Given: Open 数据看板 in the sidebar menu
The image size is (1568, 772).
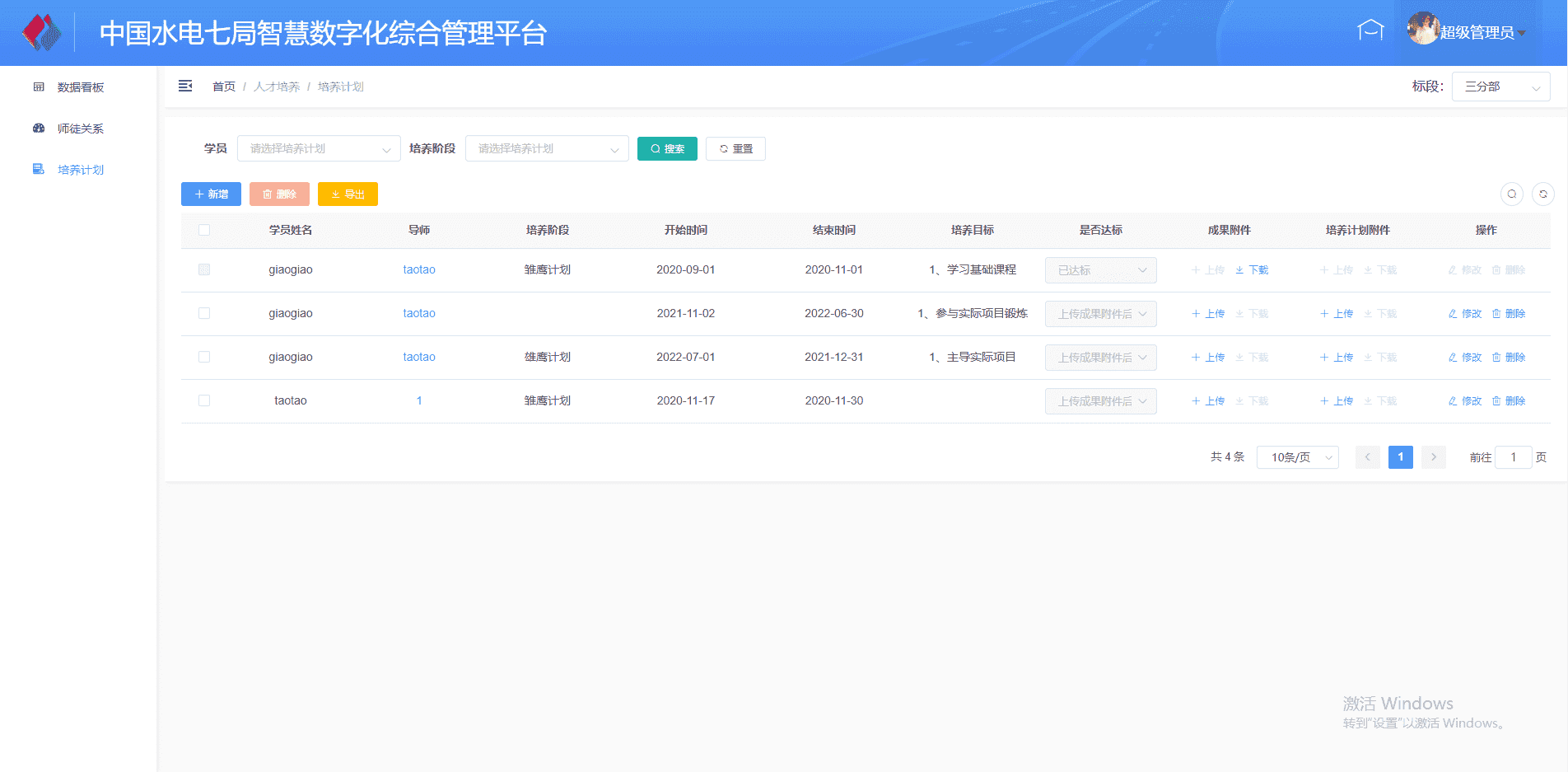Looking at the screenshot, I should [x=80, y=87].
